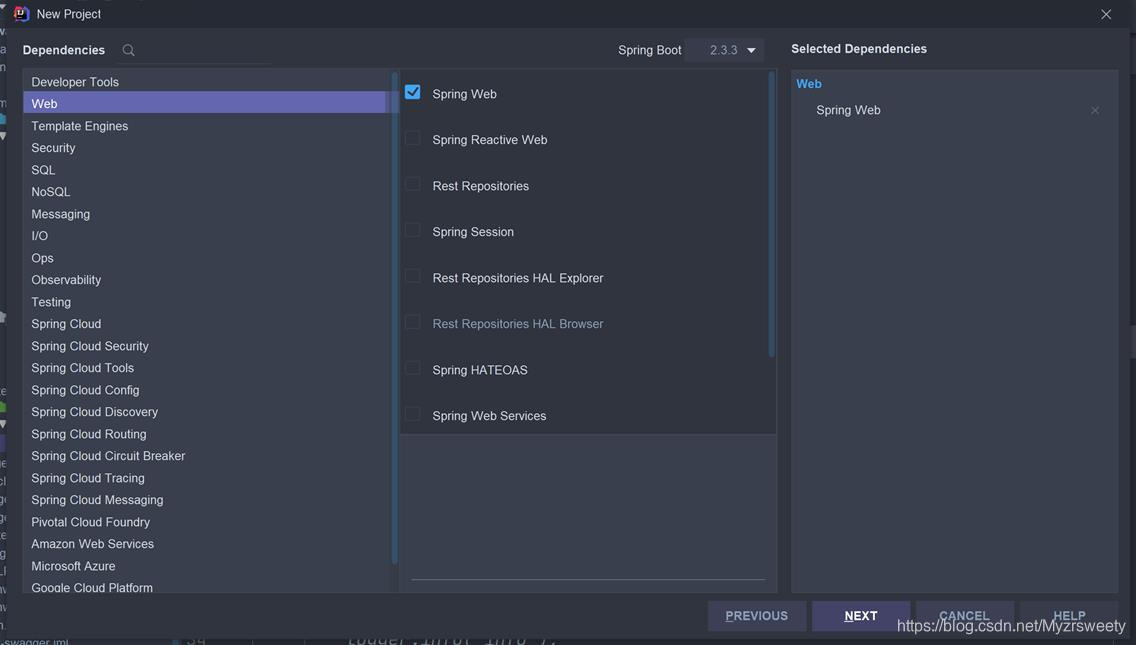Open Spring Cloud Discovery category
Image resolution: width=1136 pixels, height=645 pixels.
coord(206,412)
